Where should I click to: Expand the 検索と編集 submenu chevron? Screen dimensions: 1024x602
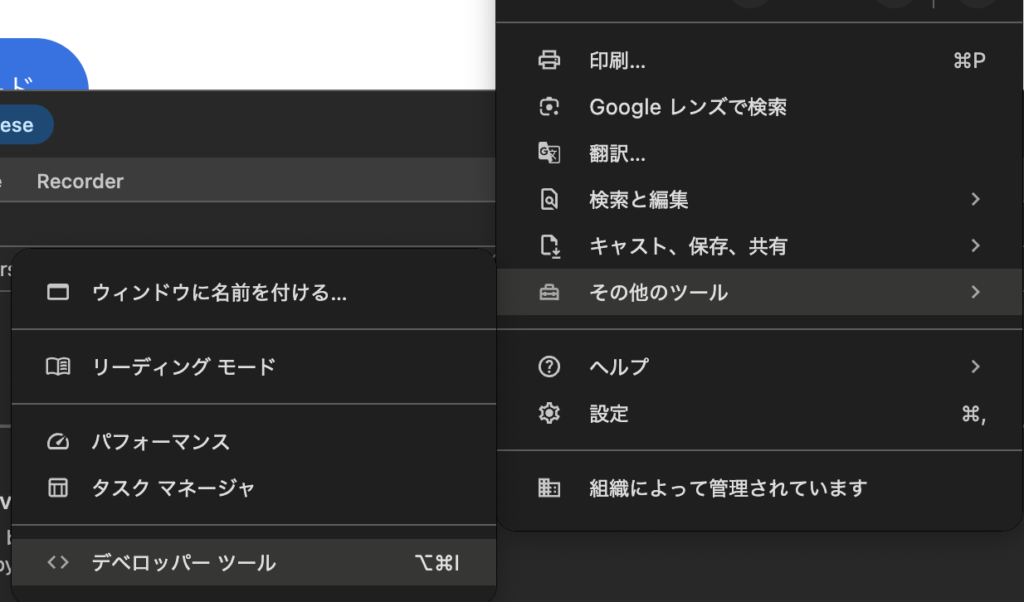click(975, 199)
